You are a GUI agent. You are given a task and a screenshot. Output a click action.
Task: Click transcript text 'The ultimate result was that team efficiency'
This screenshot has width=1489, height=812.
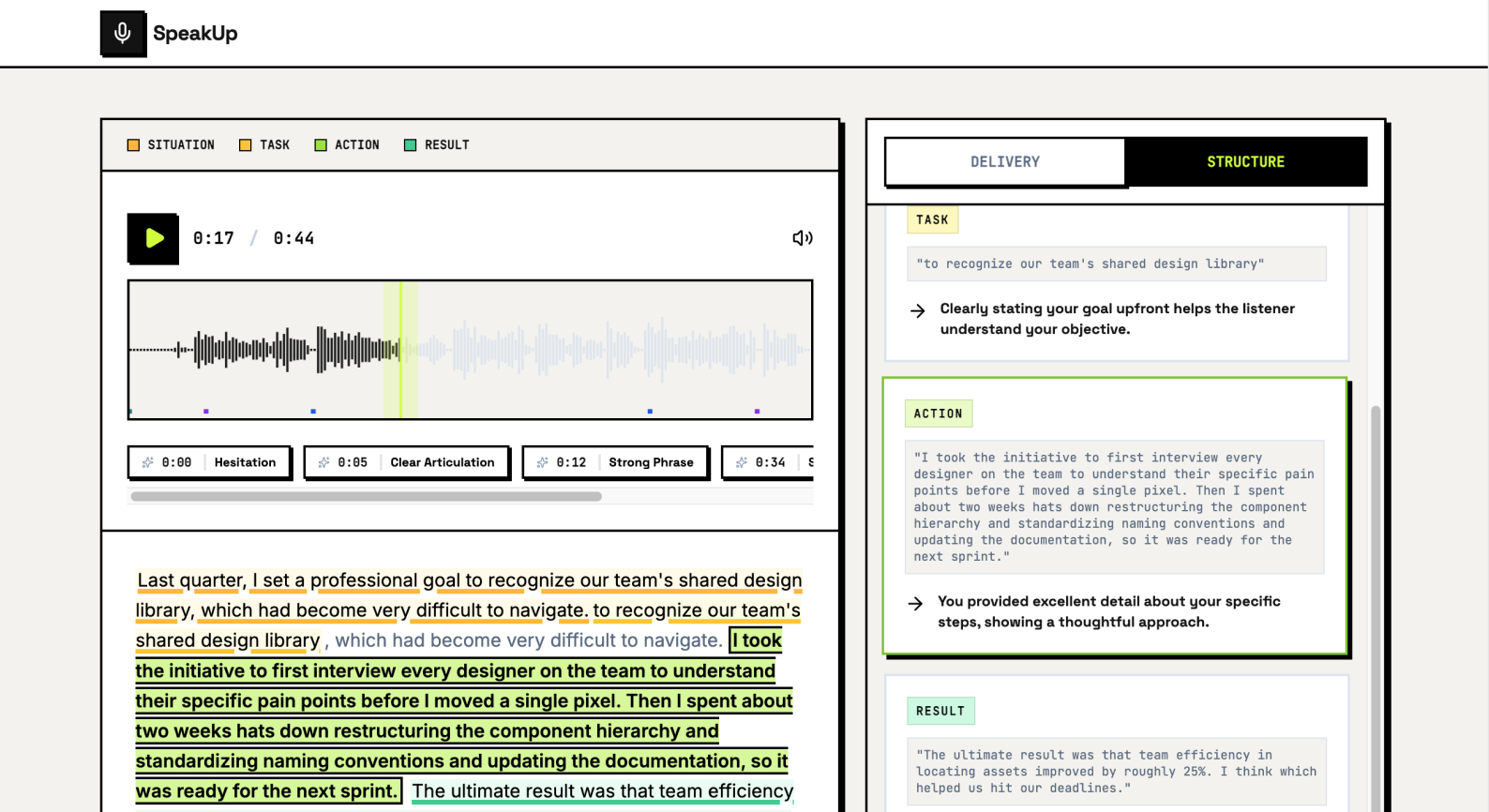click(x=602, y=791)
